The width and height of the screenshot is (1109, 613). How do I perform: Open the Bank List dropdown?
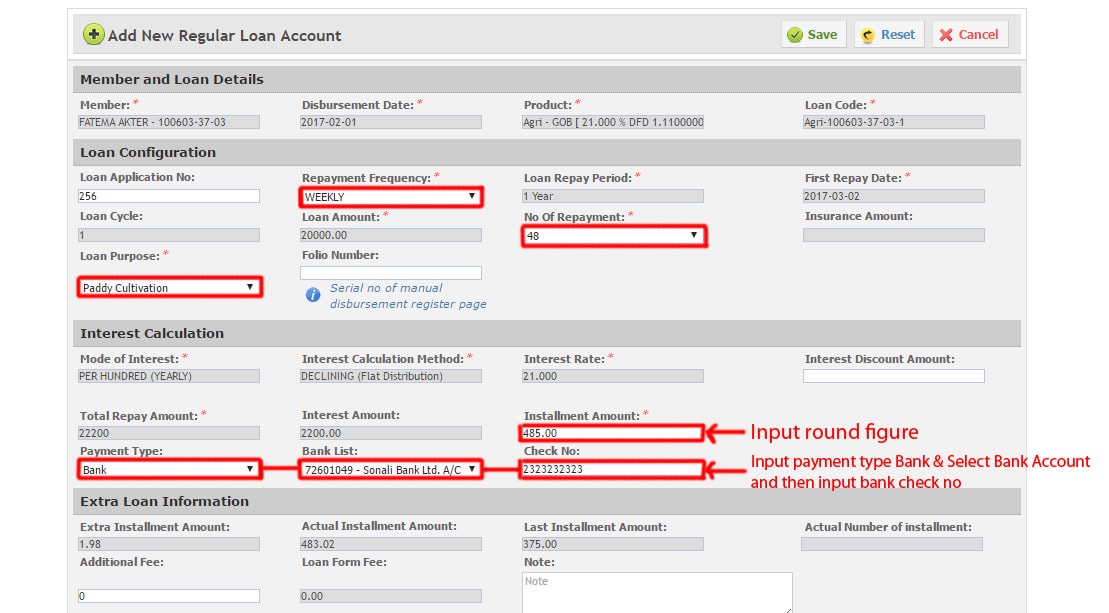391,469
